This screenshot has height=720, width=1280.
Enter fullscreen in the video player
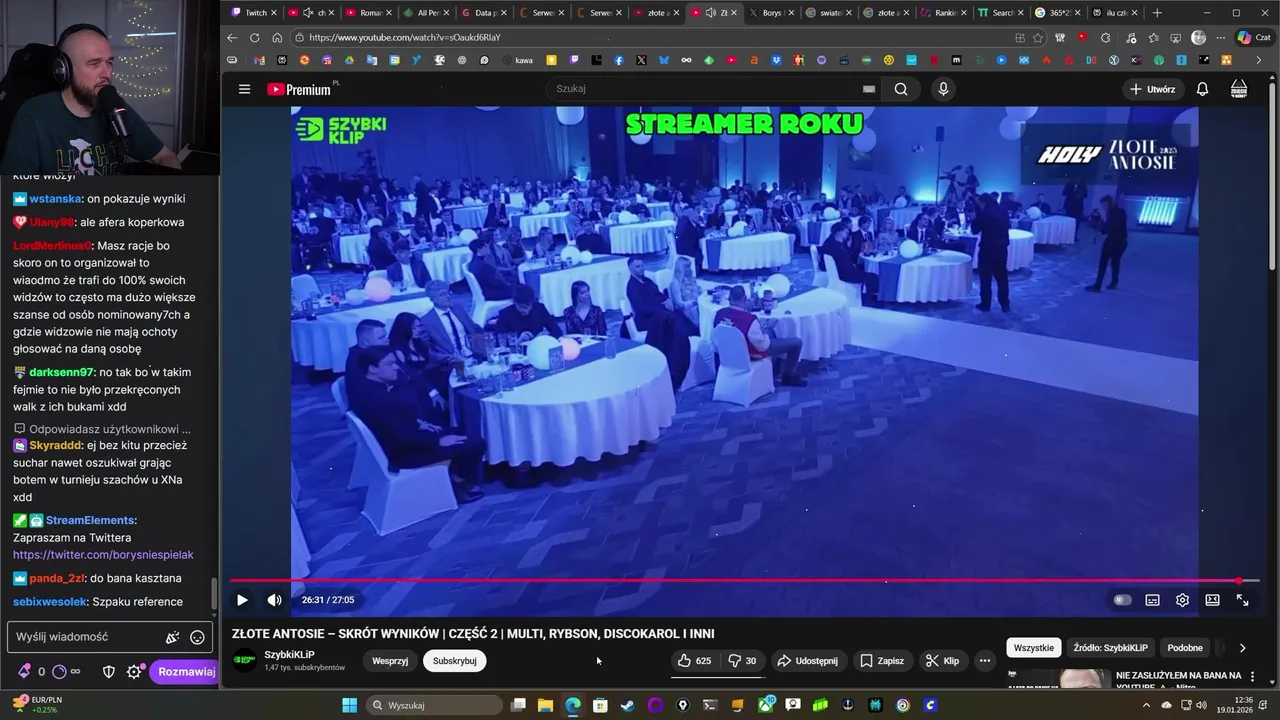(x=1242, y=600)
